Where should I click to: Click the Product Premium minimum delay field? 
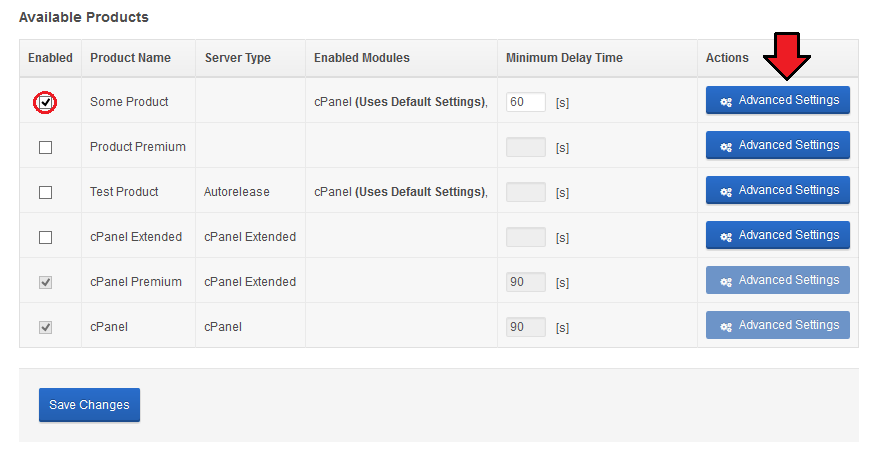(526, 147)
